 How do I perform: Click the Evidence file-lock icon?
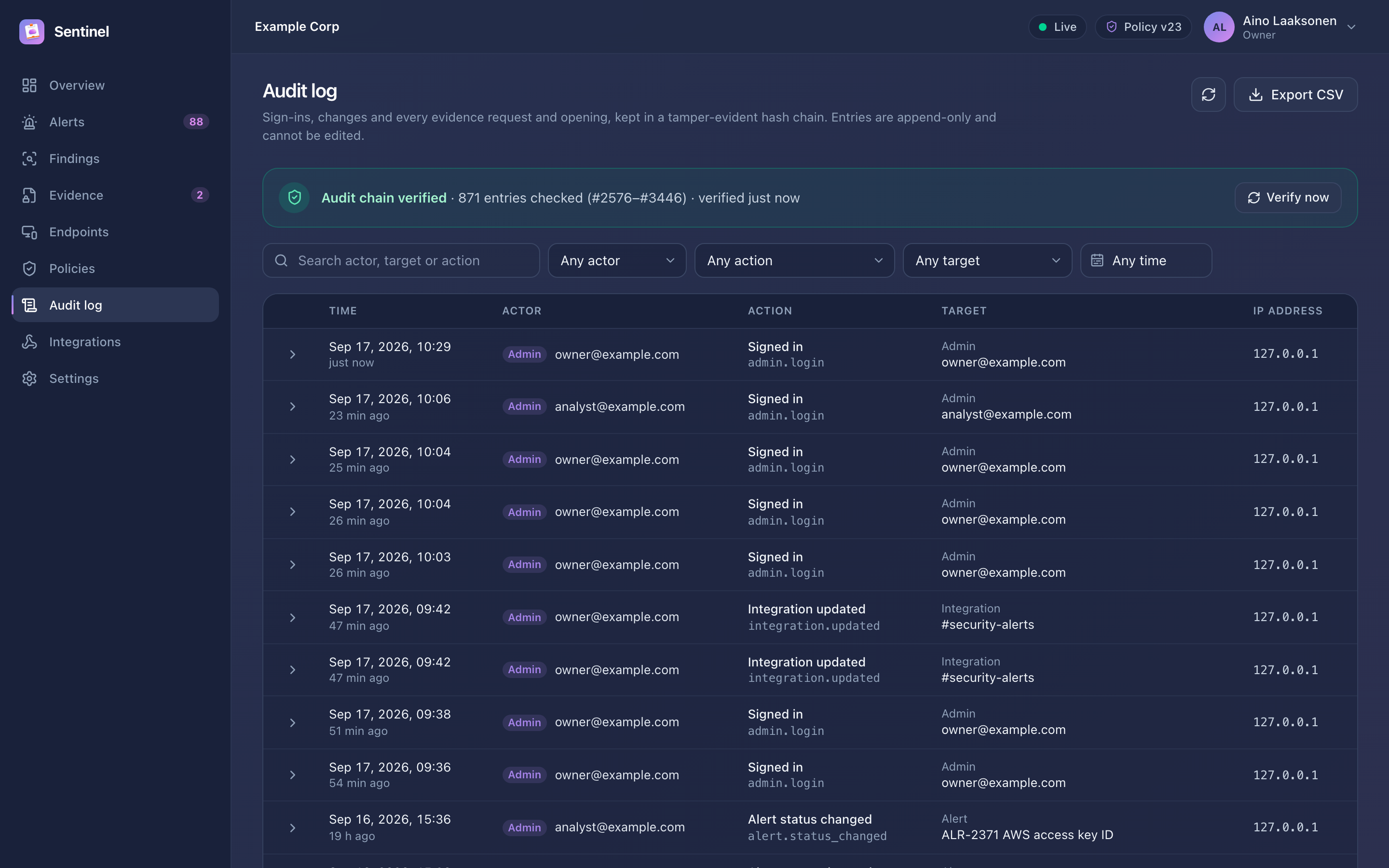click(x=29, y=195)
